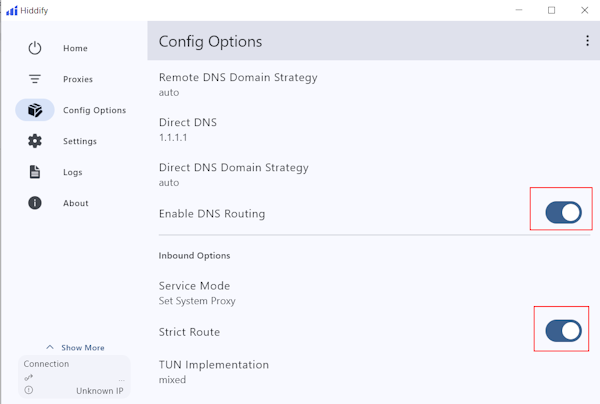600x404 pixels.
Task: Open the TUN Implementation selector
Action: coord(214,371)
